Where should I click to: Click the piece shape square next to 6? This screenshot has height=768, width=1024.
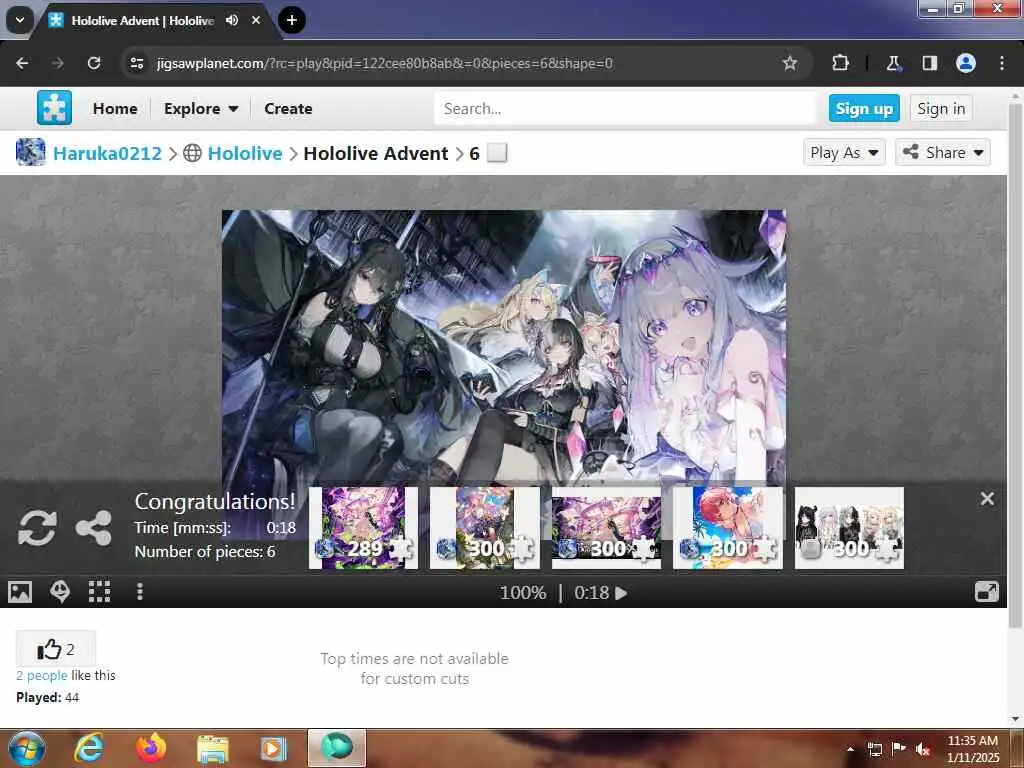point(497,153)
